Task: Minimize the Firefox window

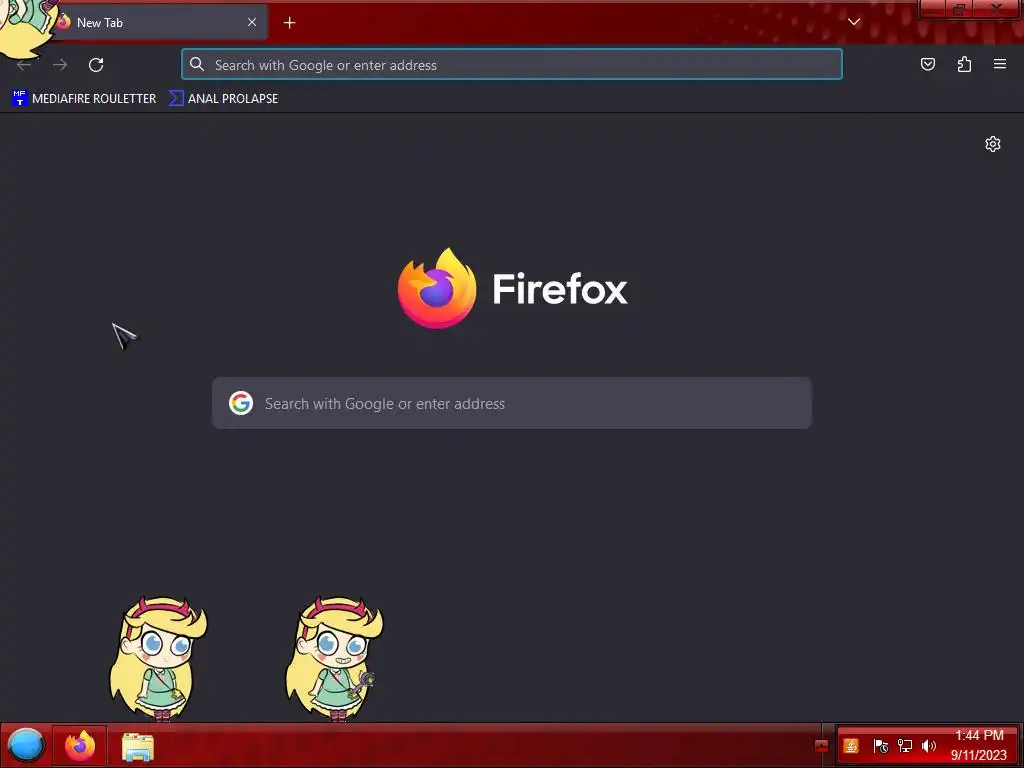Action: [933, 9]
